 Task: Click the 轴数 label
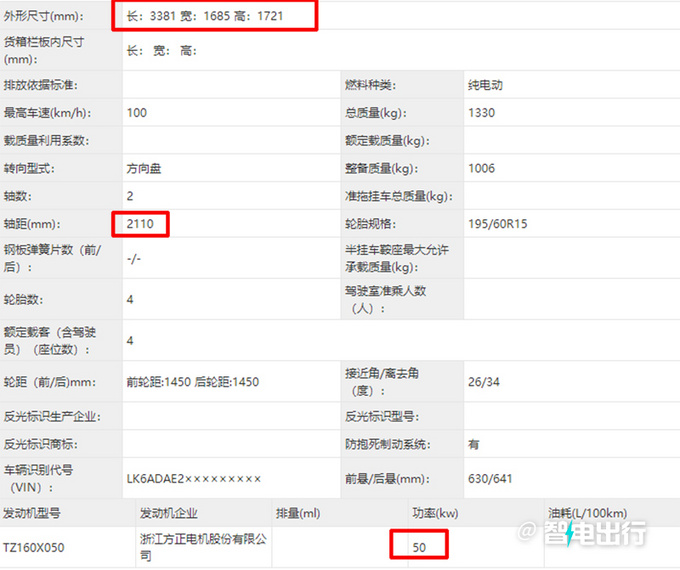[17, 196]
